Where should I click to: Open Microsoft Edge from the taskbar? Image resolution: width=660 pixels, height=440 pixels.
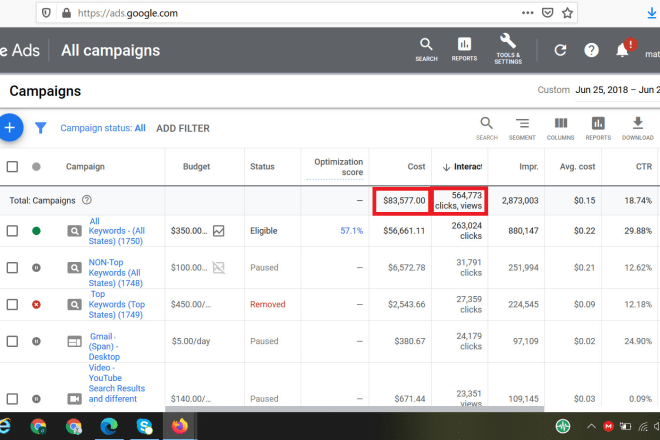[109, 426]
